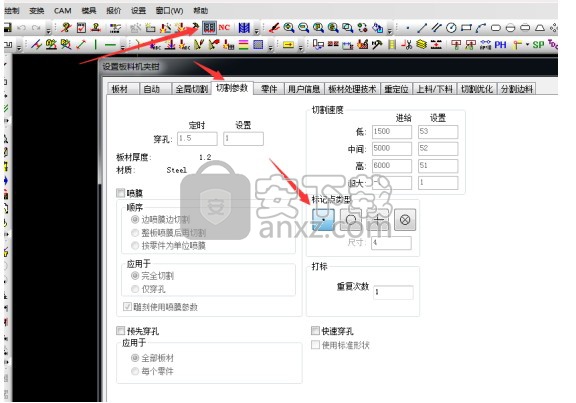Enable the 喷膜 checkbox
This screenshot has width=576, height=403.
[x=120, y=192]
